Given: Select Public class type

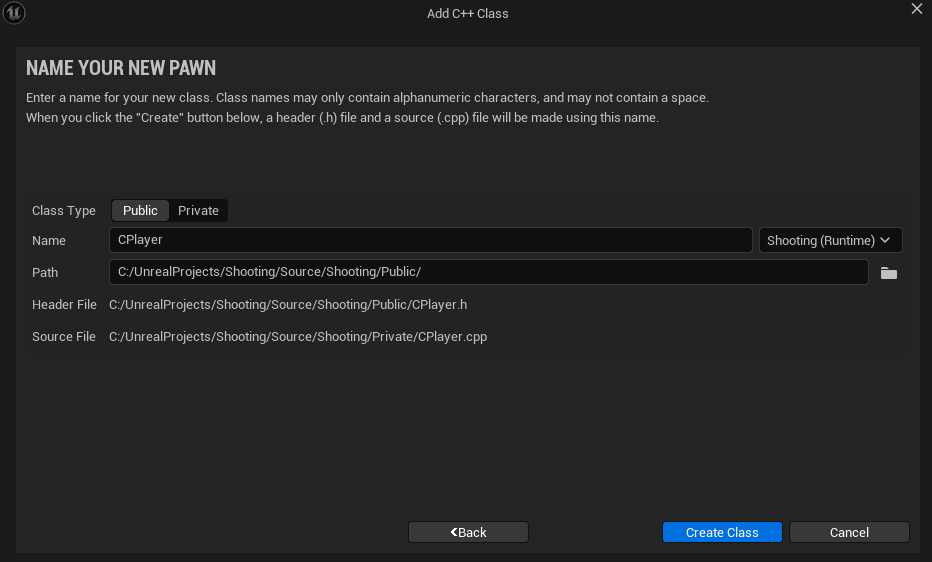Looking at the screenshot, I should tap(140, 210).
